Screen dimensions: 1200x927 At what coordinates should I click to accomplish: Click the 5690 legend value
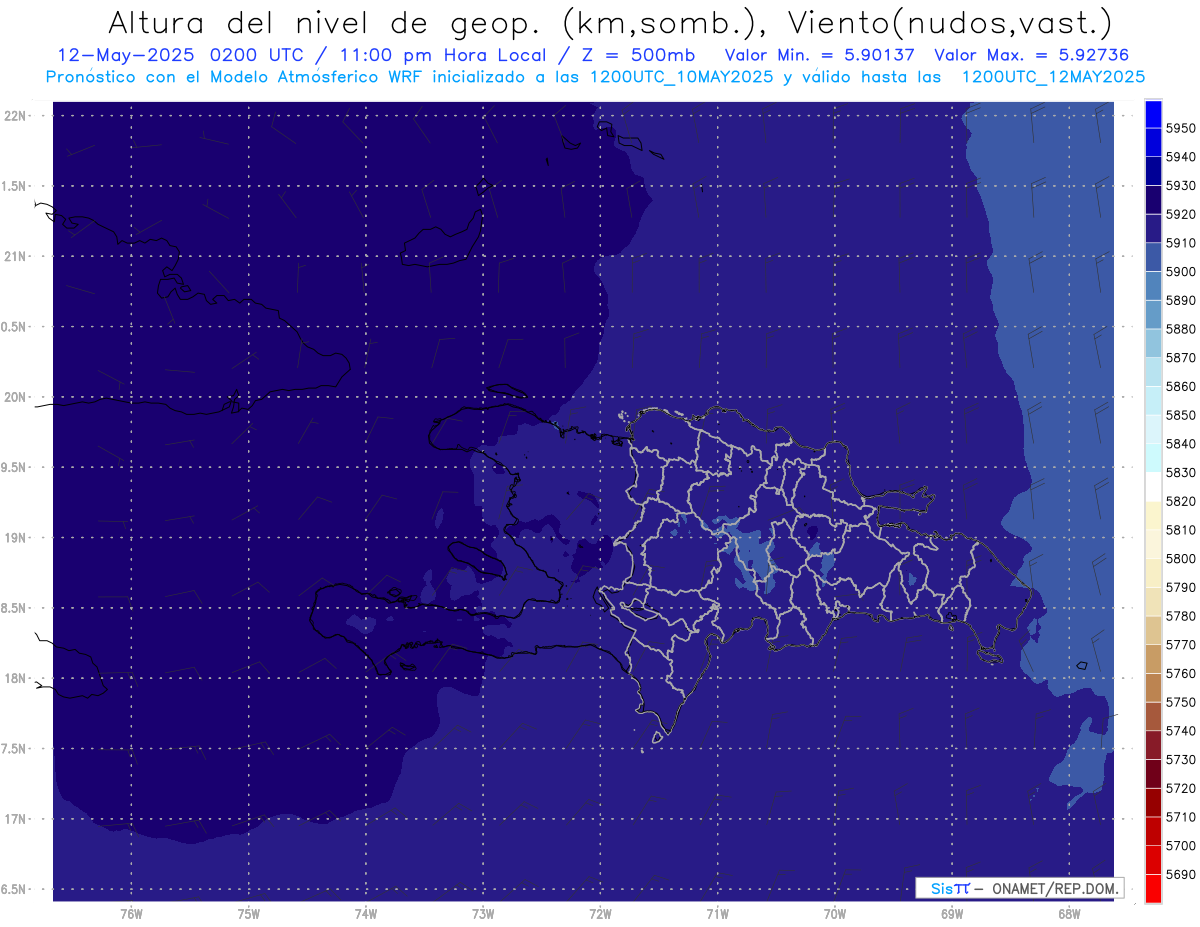coord(1180,874)
